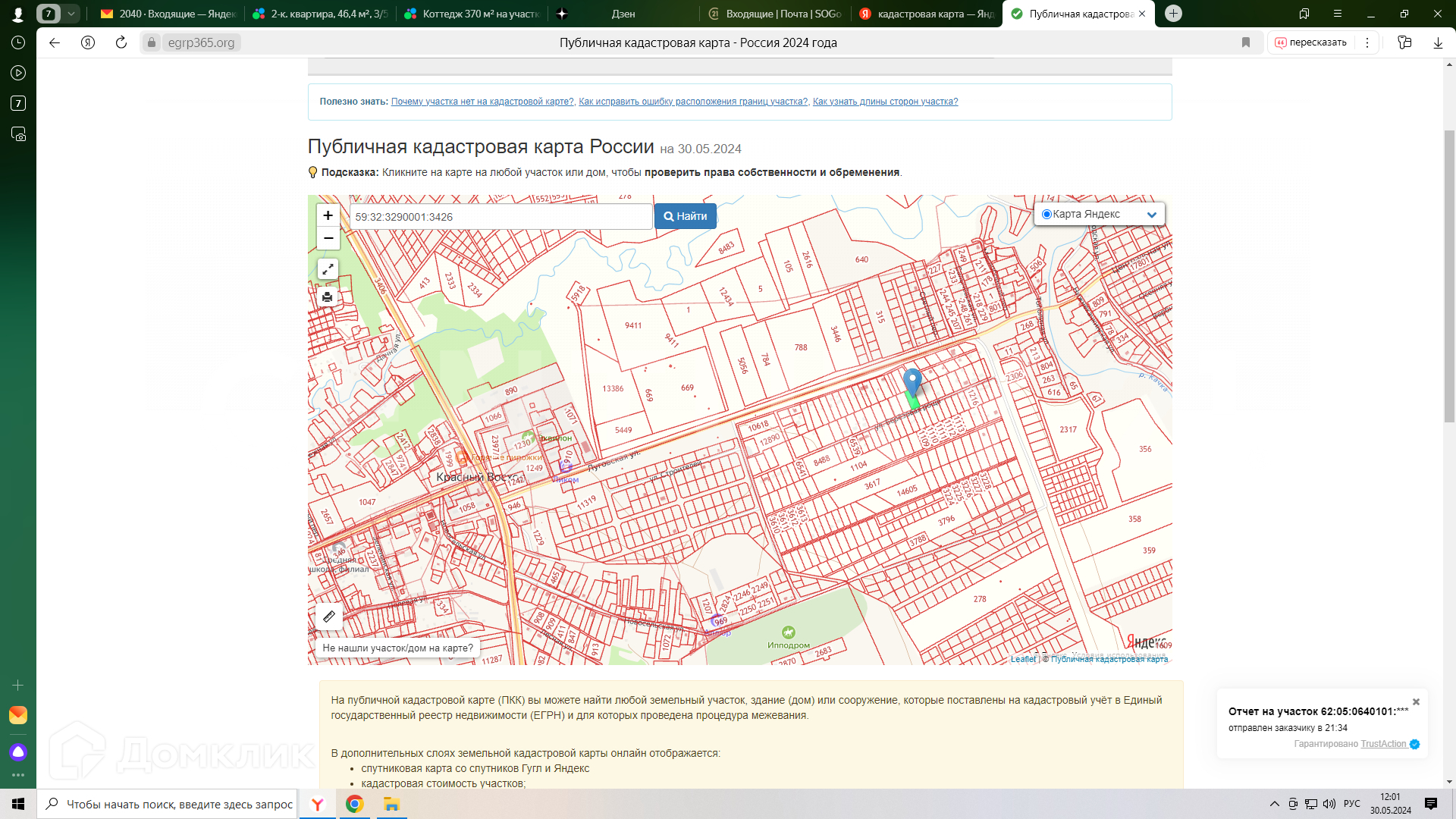The height and width of the screenshot is (819, 1456).
Task: Zoom in the cadastral map
Action: [x=328, y=215]
